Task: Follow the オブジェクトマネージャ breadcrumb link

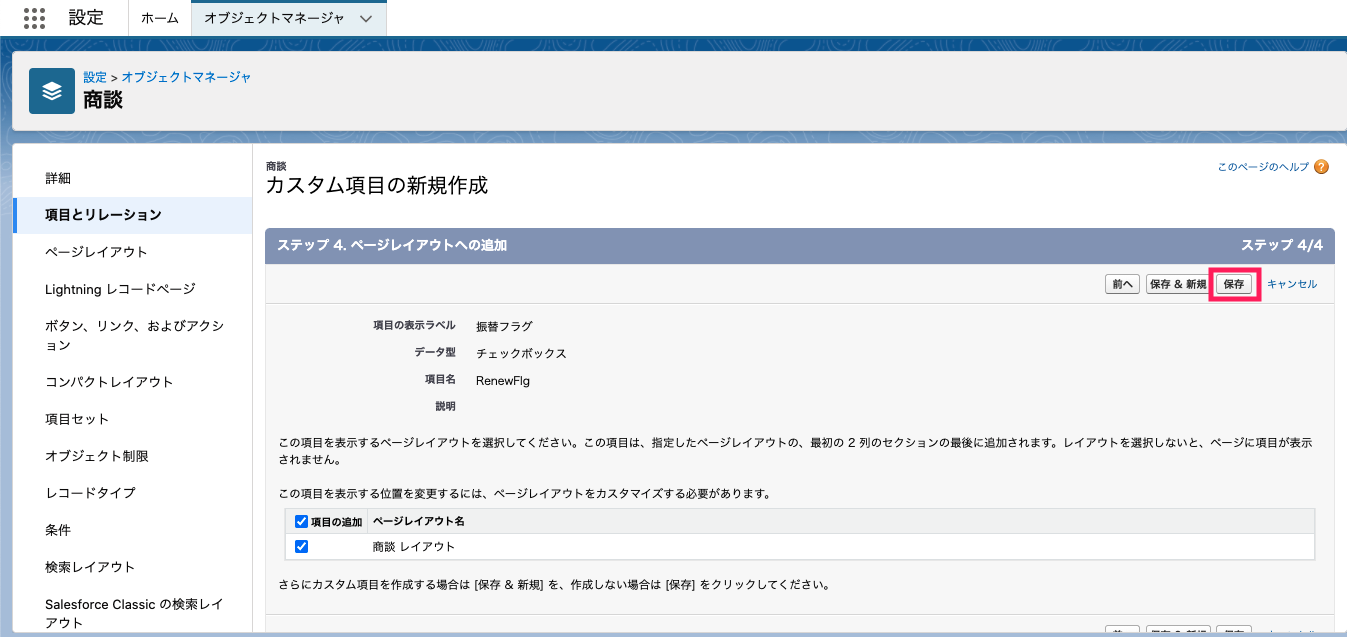Action: point(186,77)
